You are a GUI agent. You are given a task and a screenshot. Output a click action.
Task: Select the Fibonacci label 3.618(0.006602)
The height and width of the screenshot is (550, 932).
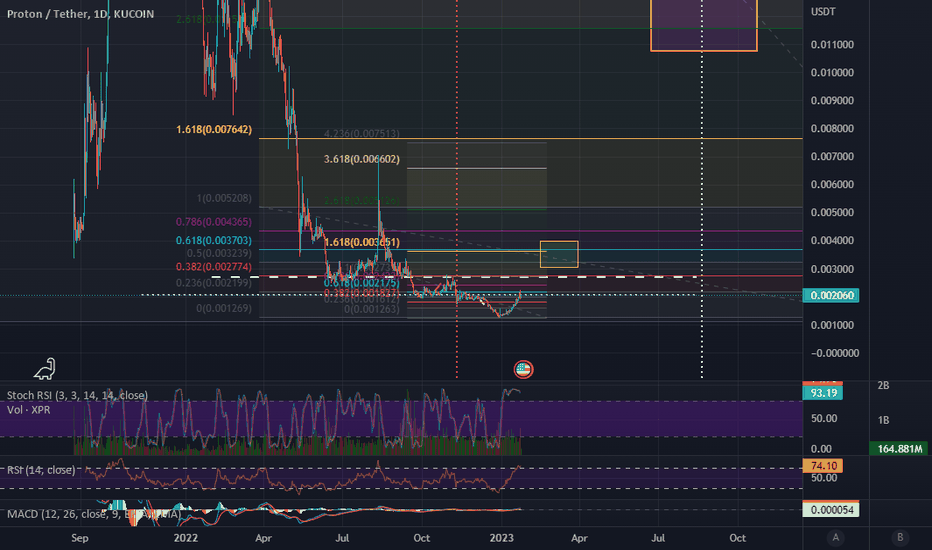click(361, 159)
